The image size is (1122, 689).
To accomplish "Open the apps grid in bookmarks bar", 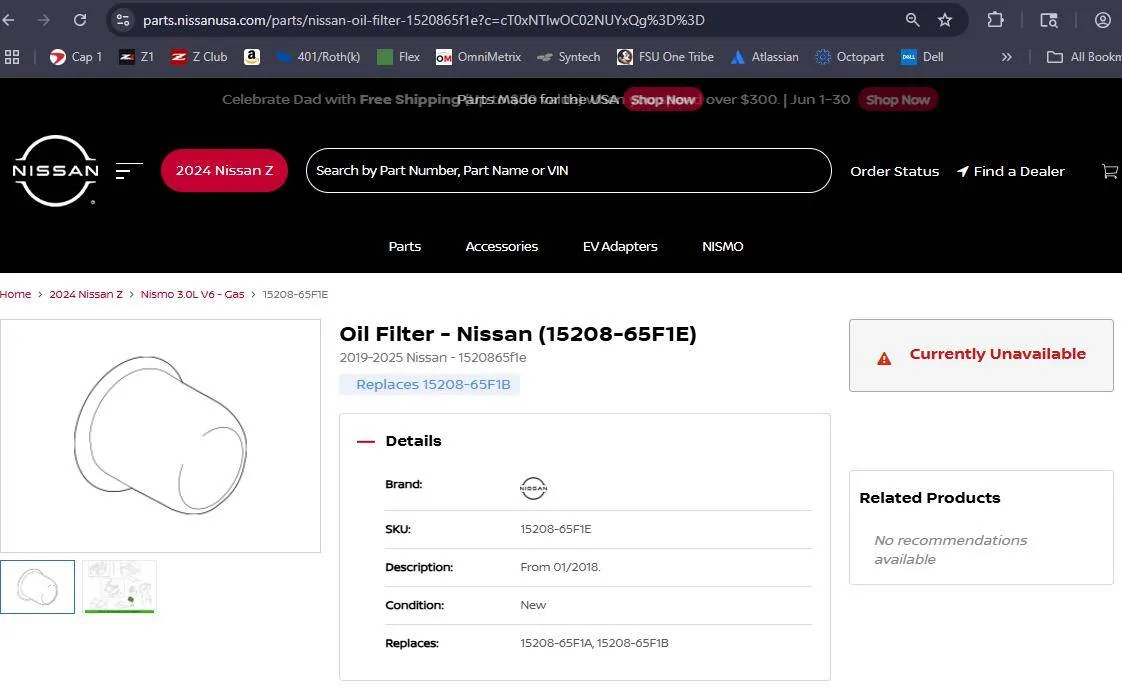I will [11, 57].
